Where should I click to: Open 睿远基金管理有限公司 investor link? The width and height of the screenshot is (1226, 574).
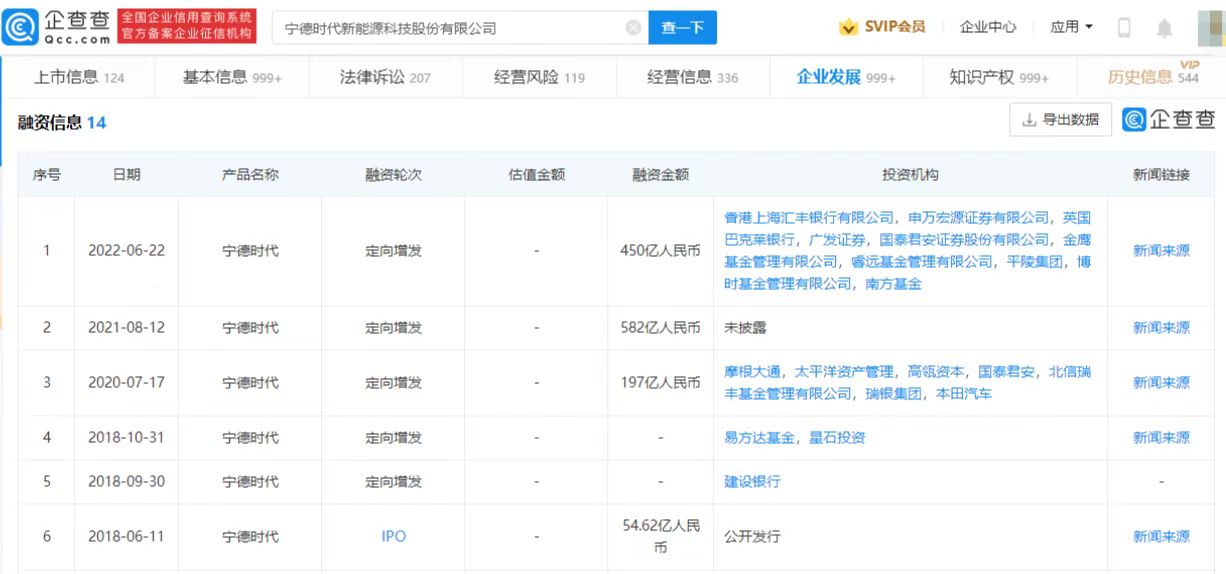point(922,261)
